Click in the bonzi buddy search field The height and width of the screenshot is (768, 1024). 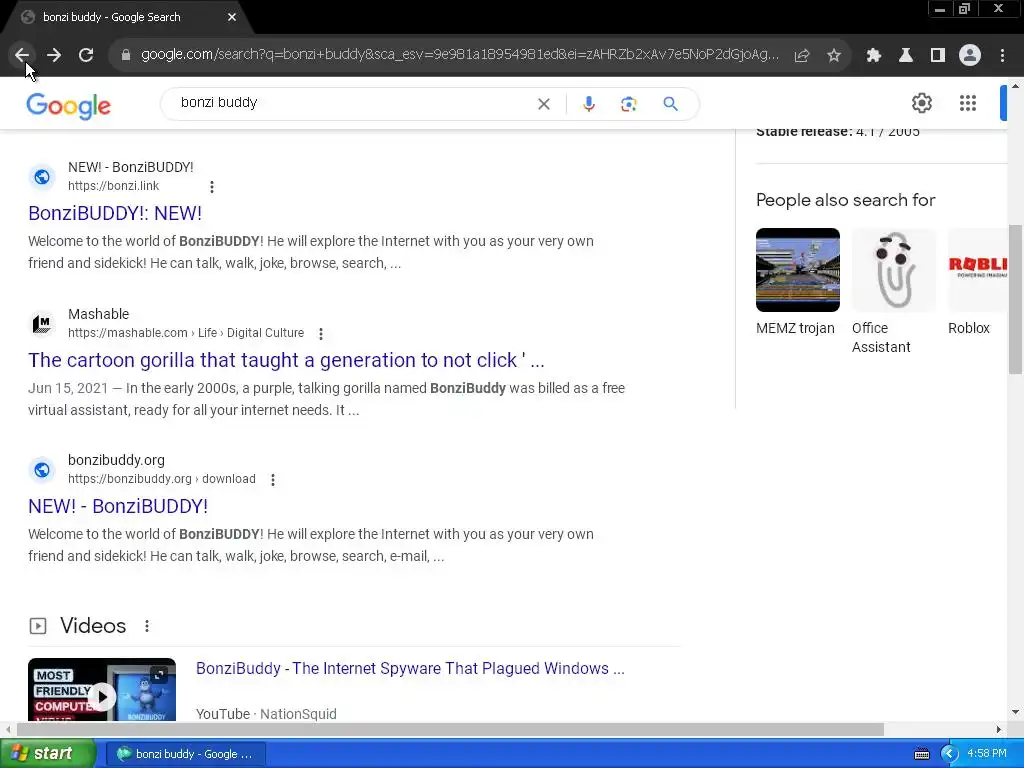353,103
